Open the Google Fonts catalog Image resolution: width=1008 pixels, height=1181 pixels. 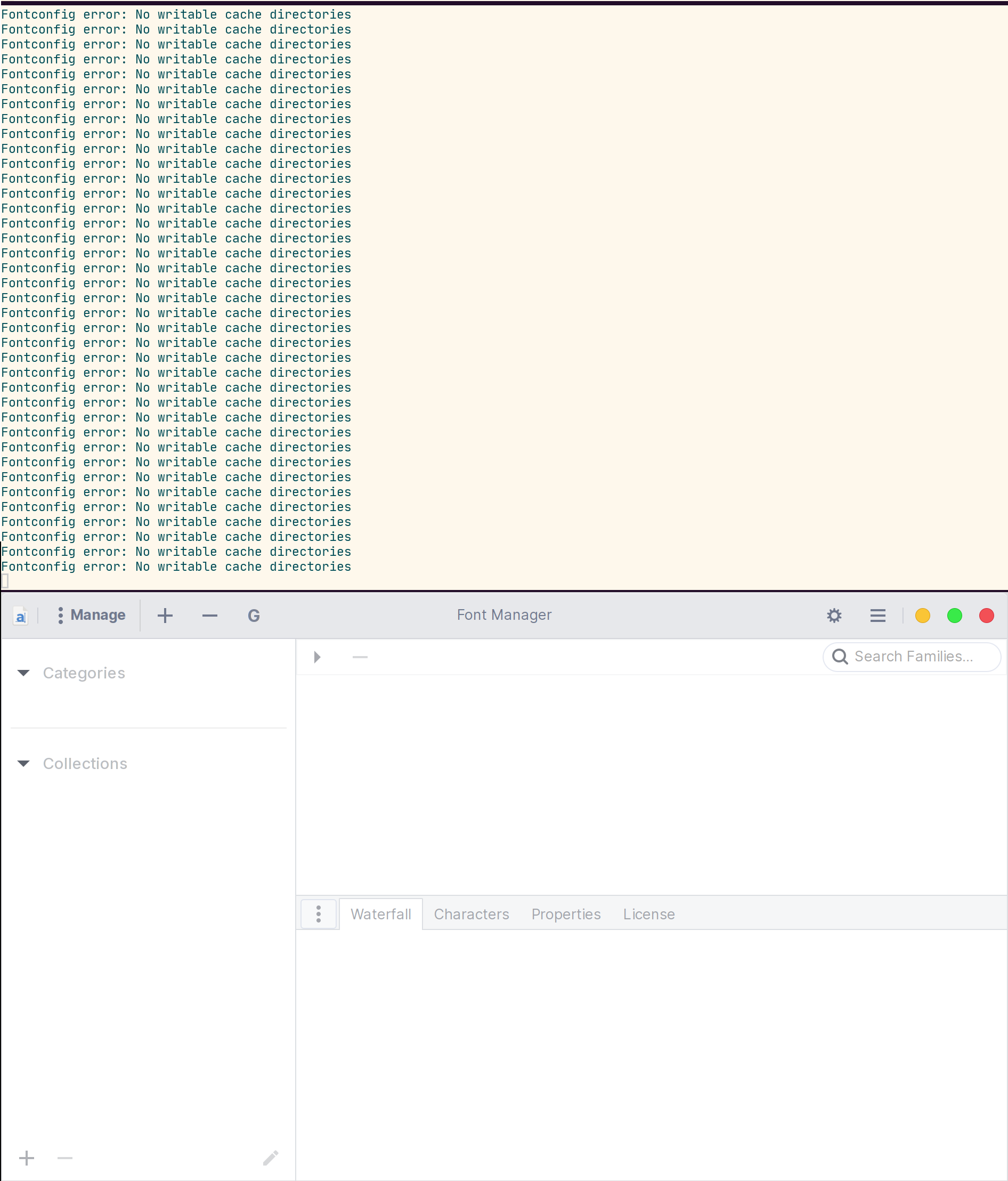coord(253,616)
